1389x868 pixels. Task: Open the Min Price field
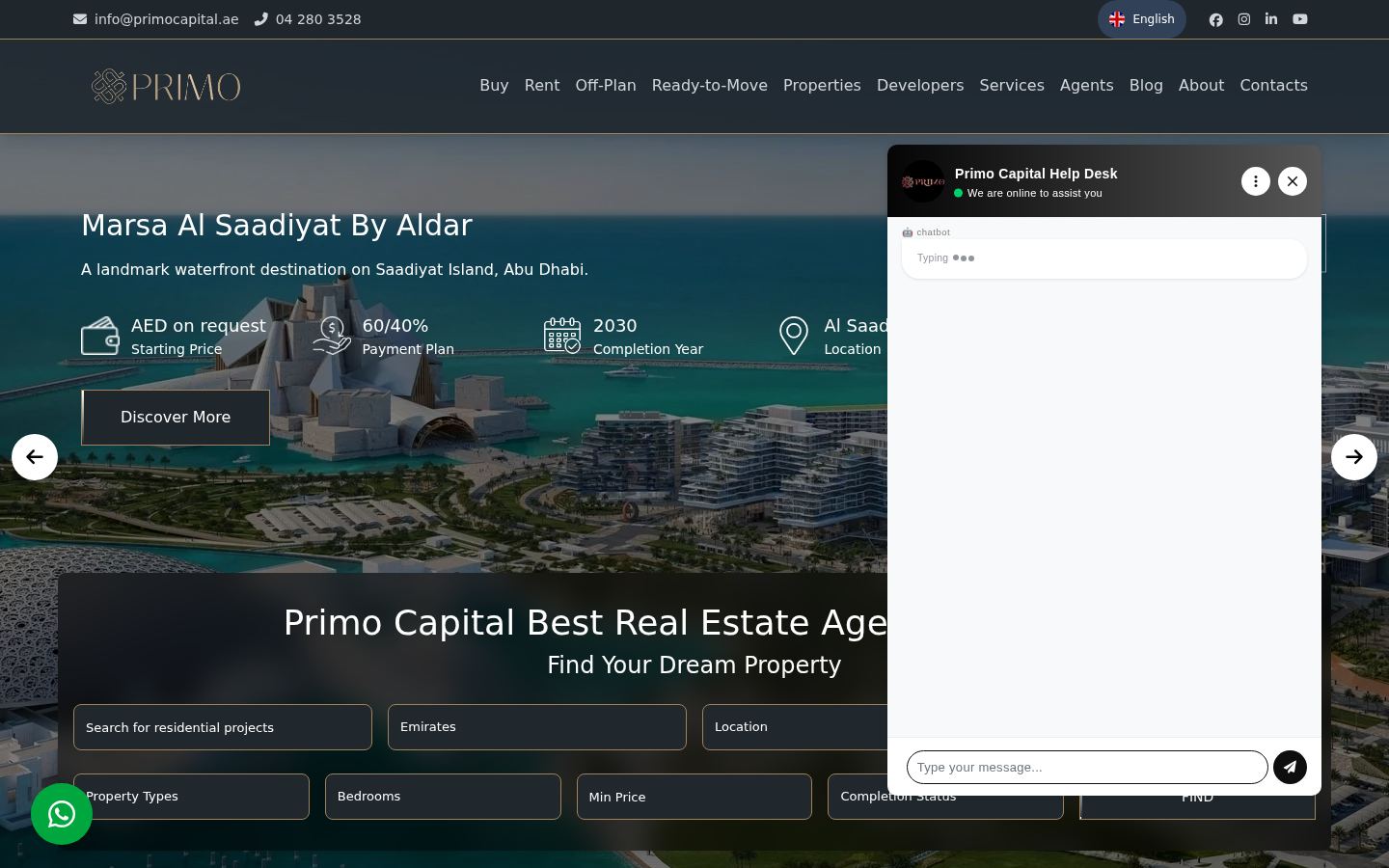coord(694,797)
